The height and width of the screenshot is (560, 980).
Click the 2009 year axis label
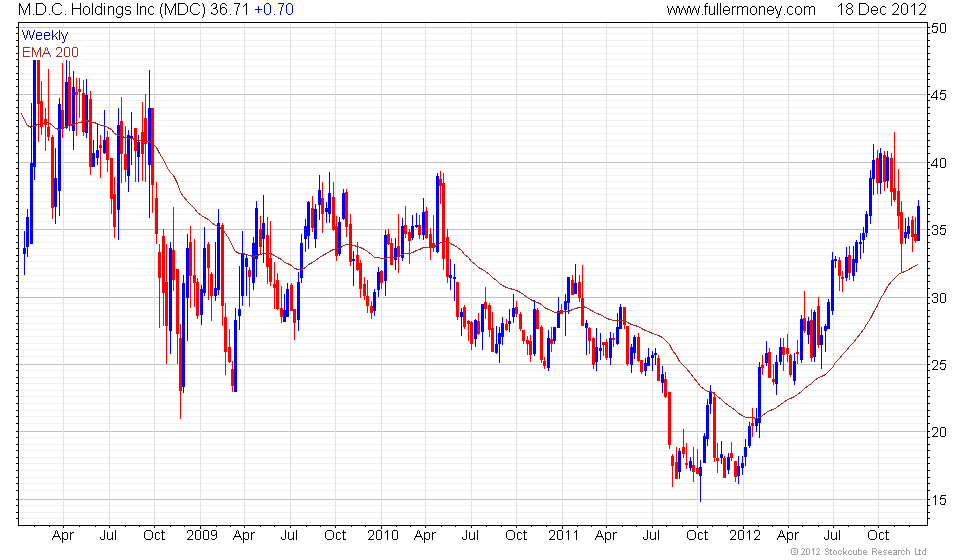point(201,535)
